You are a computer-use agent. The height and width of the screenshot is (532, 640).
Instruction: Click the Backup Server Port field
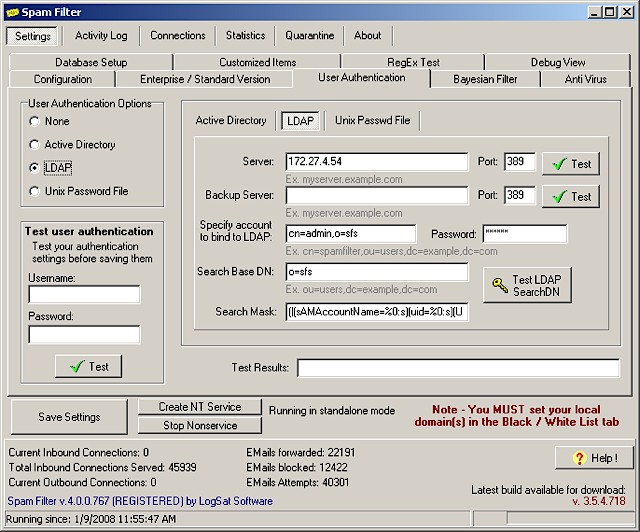pos(519,195)
